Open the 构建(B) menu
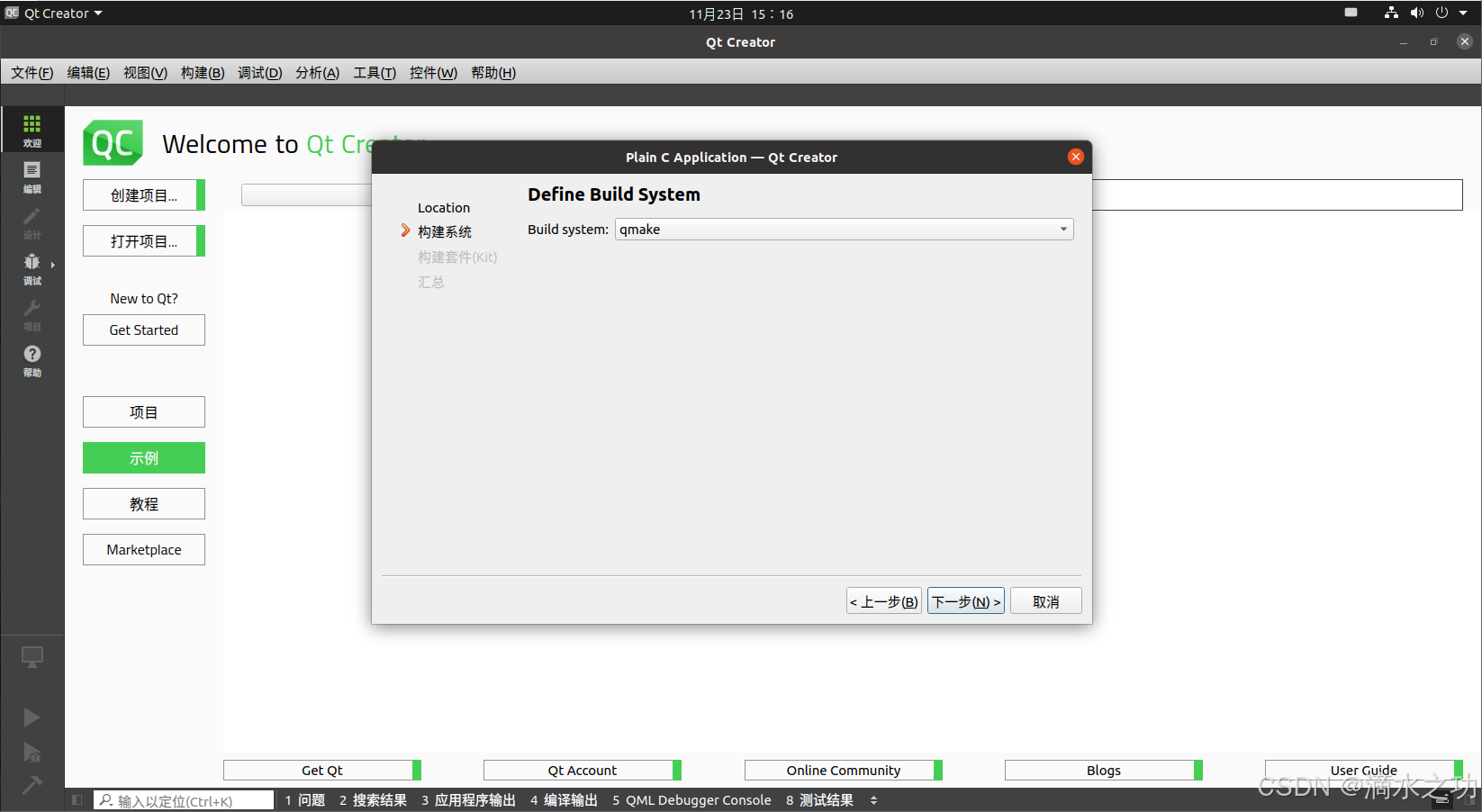Image resolution: width=1482 pixels, height=812 pixels. pyautogui.click(x=203, y=73)
